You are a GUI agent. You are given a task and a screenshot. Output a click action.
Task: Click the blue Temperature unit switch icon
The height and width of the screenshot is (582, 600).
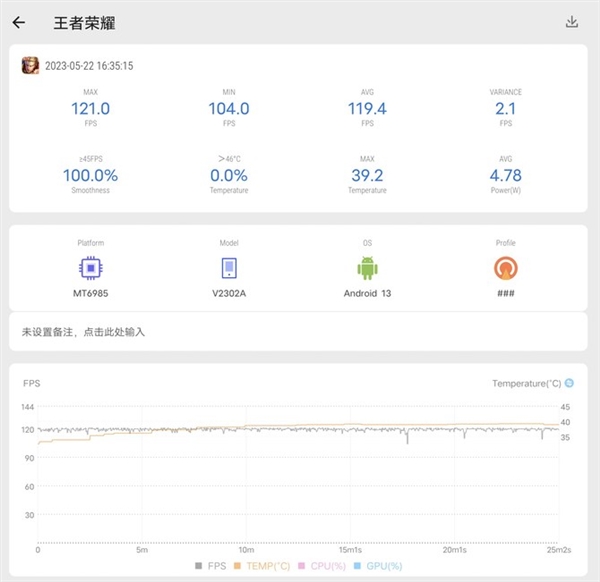coord(569,383)
